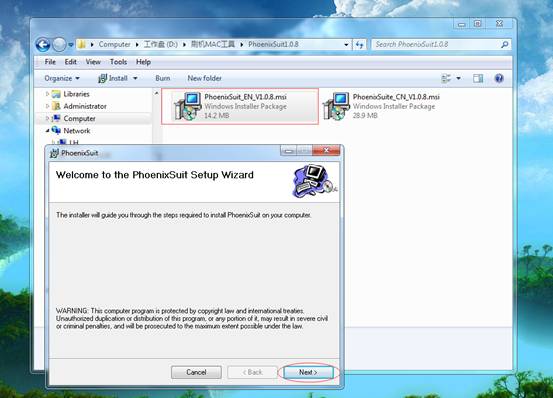
Task: Collapse the Network tree node
Action: [x=47, y=131]
